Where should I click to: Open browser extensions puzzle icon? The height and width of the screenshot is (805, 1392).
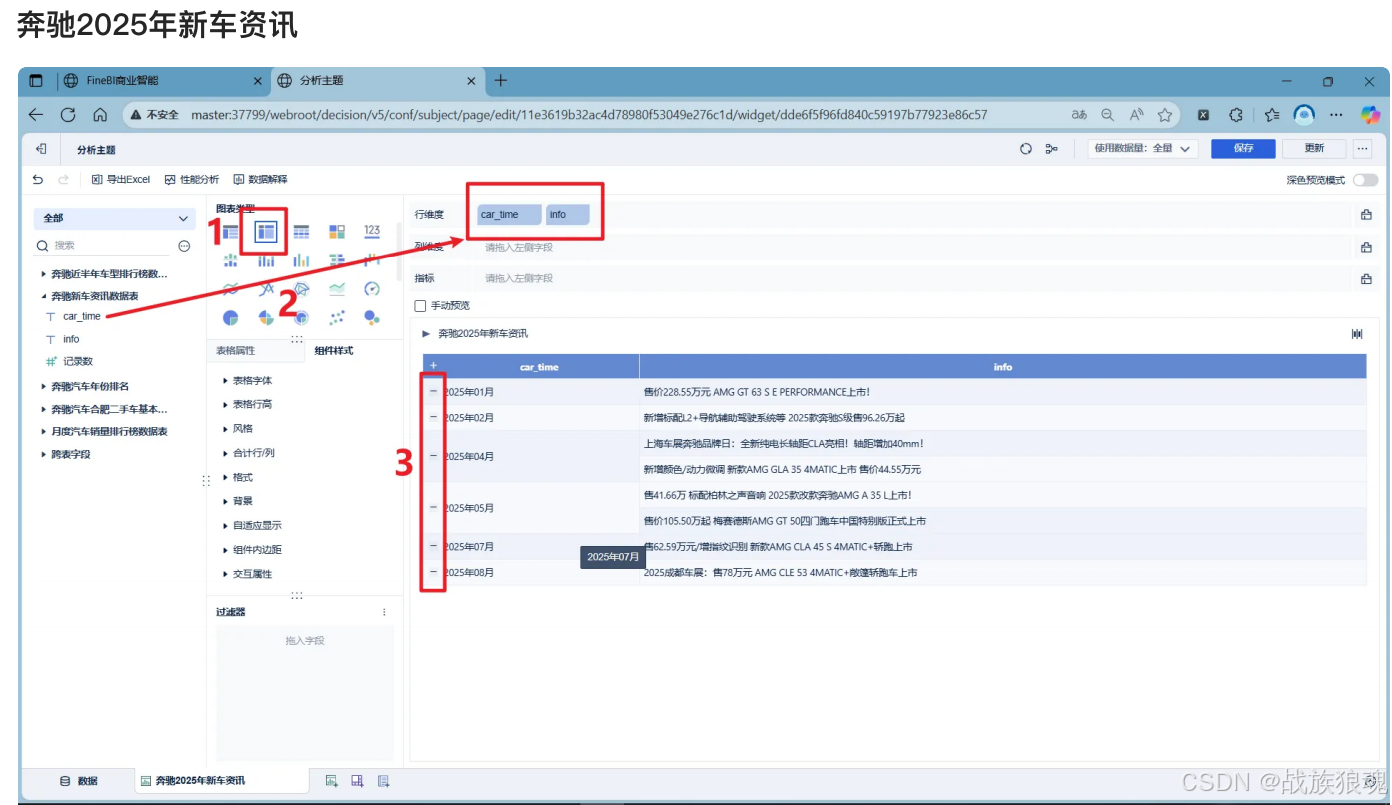[x=1236, y=115]
